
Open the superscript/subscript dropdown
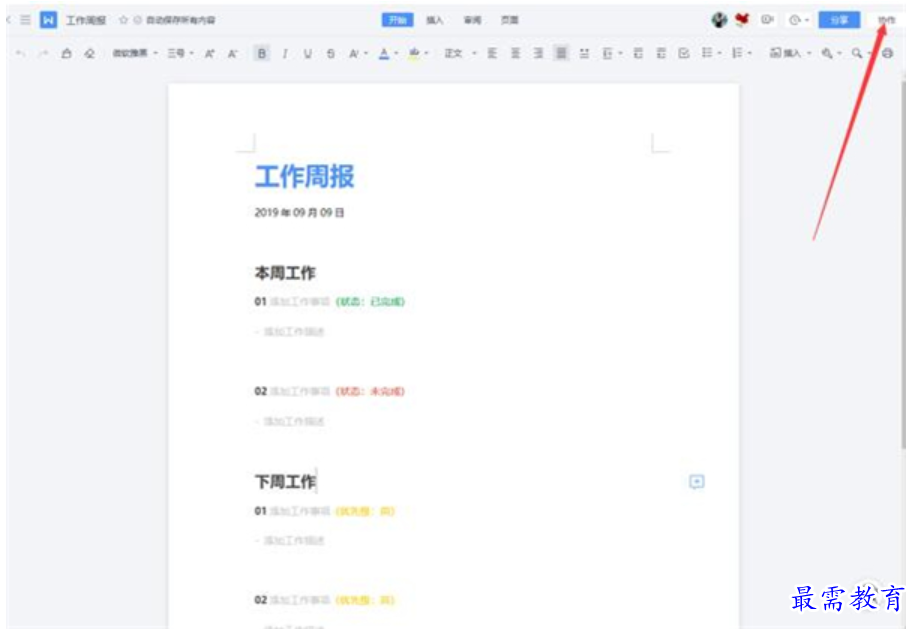[x=358, y=54]
